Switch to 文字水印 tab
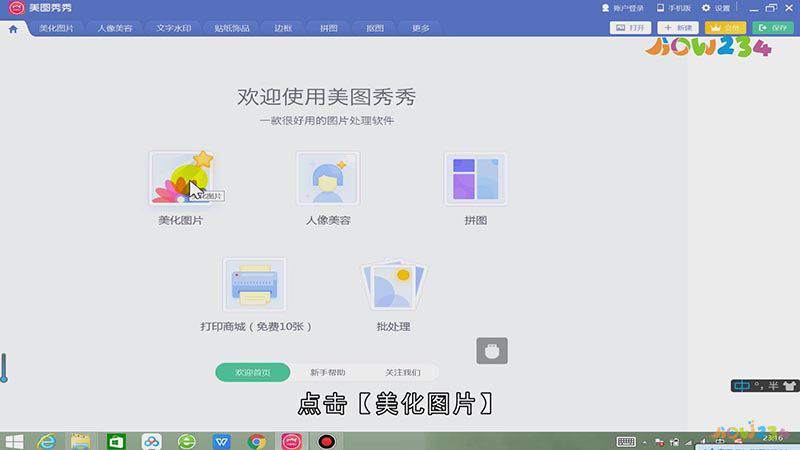 coord(173,28)
